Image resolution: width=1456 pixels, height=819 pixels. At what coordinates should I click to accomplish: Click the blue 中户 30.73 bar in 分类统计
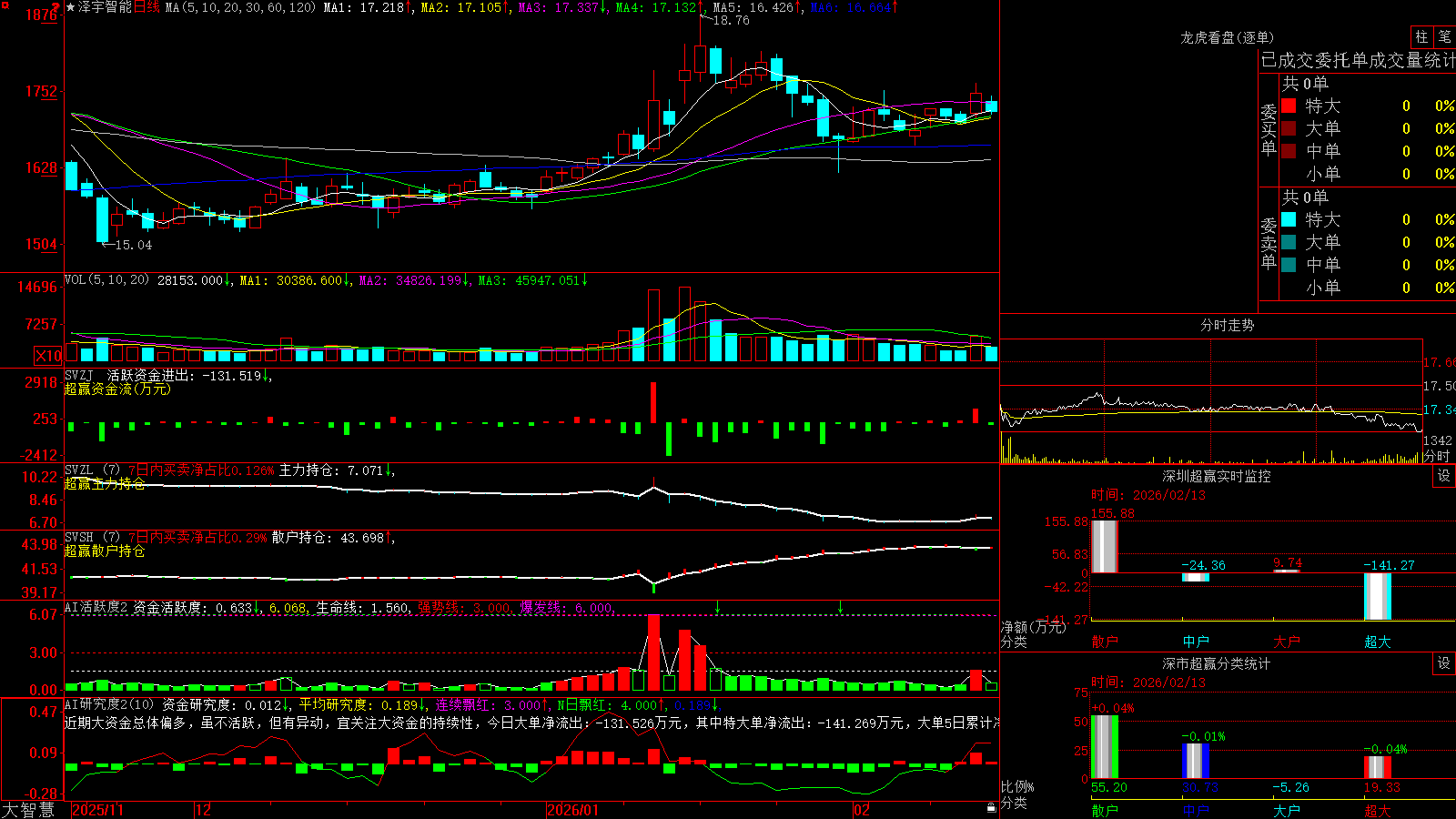(1196, 761)
